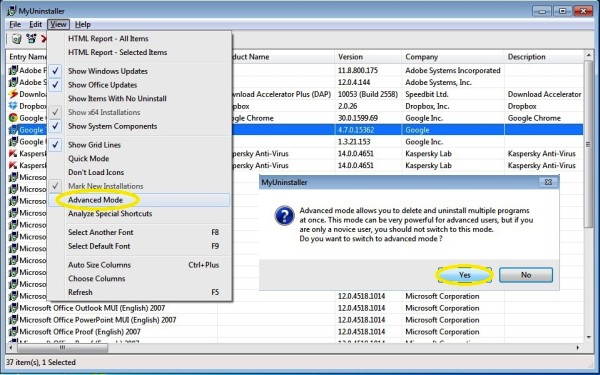Open Choose Columns from menu
The image size is (600, 375).
click(140, 279)
